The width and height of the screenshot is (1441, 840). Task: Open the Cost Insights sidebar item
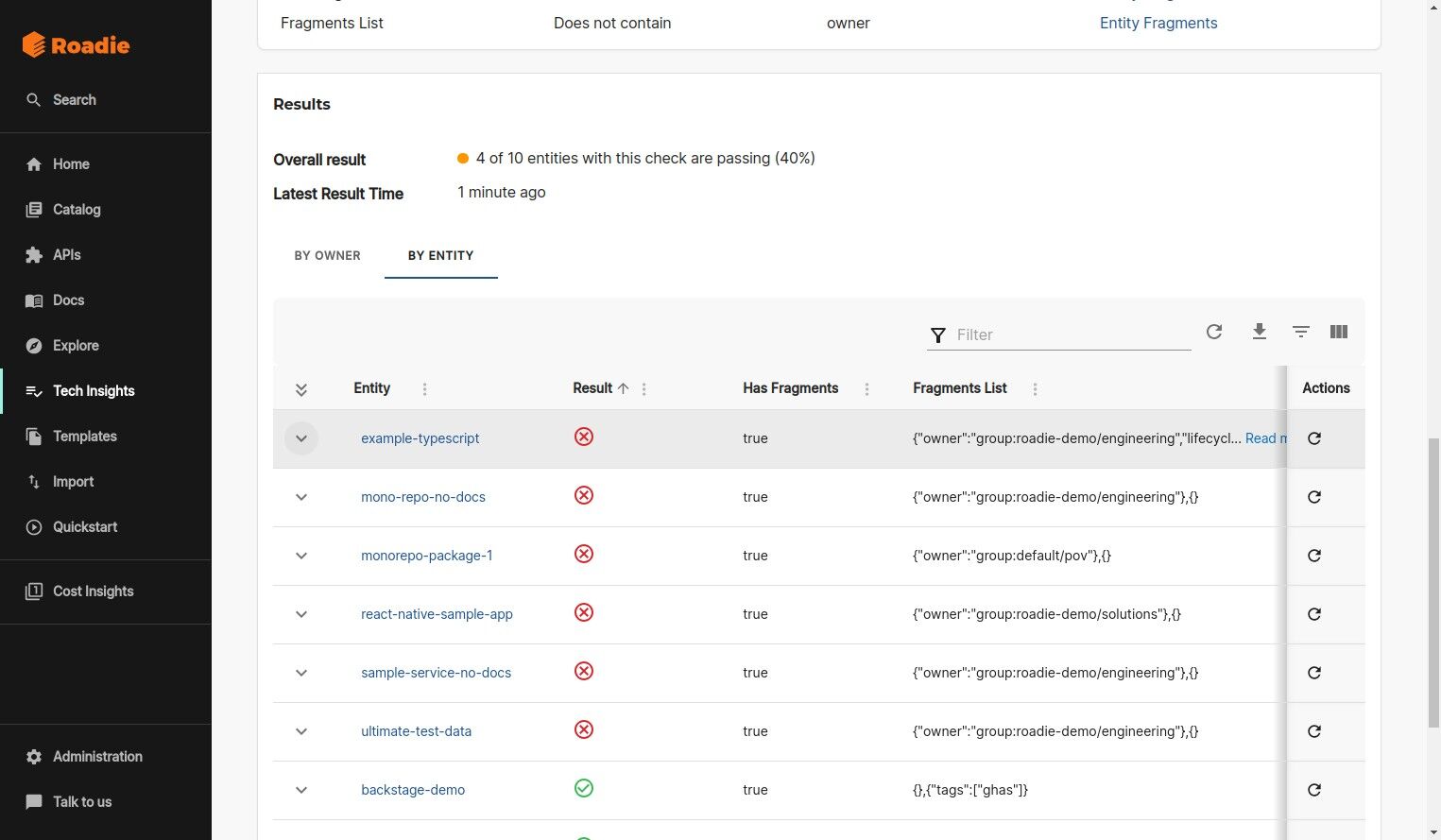(x=93, y=591)
